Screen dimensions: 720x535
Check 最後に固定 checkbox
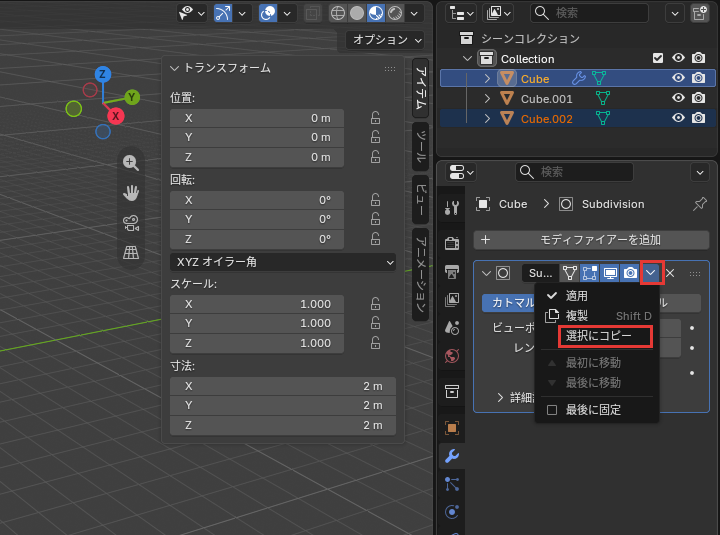click(552, 410)
